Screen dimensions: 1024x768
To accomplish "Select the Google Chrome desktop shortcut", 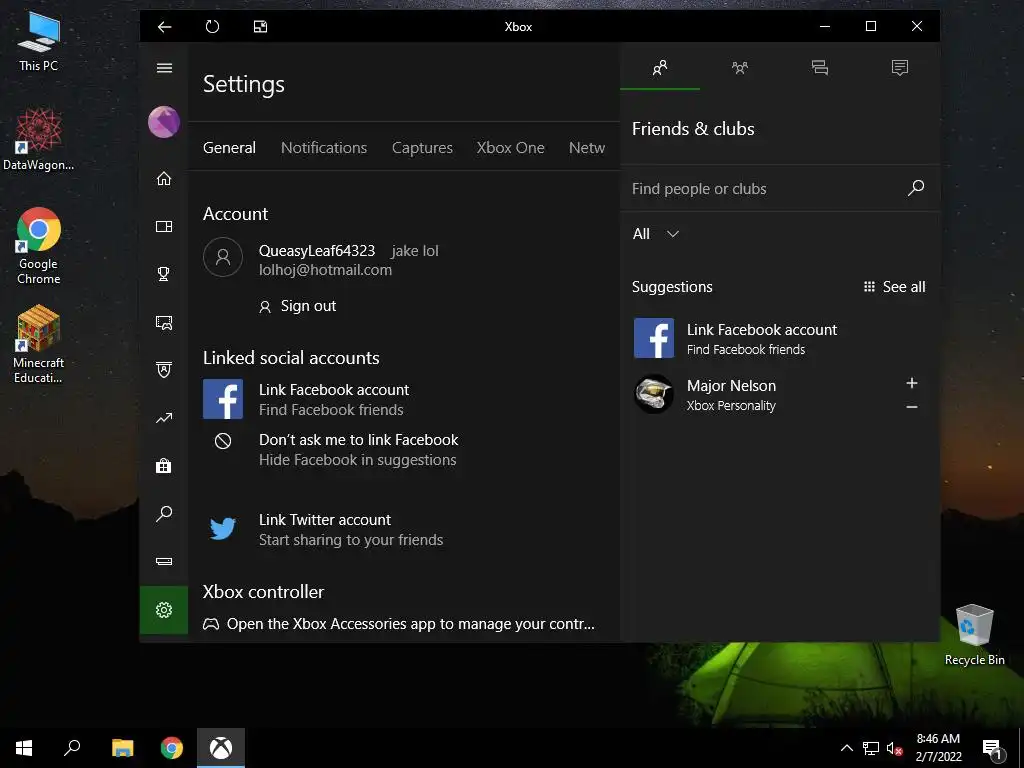I will click(x=39, y=246).
